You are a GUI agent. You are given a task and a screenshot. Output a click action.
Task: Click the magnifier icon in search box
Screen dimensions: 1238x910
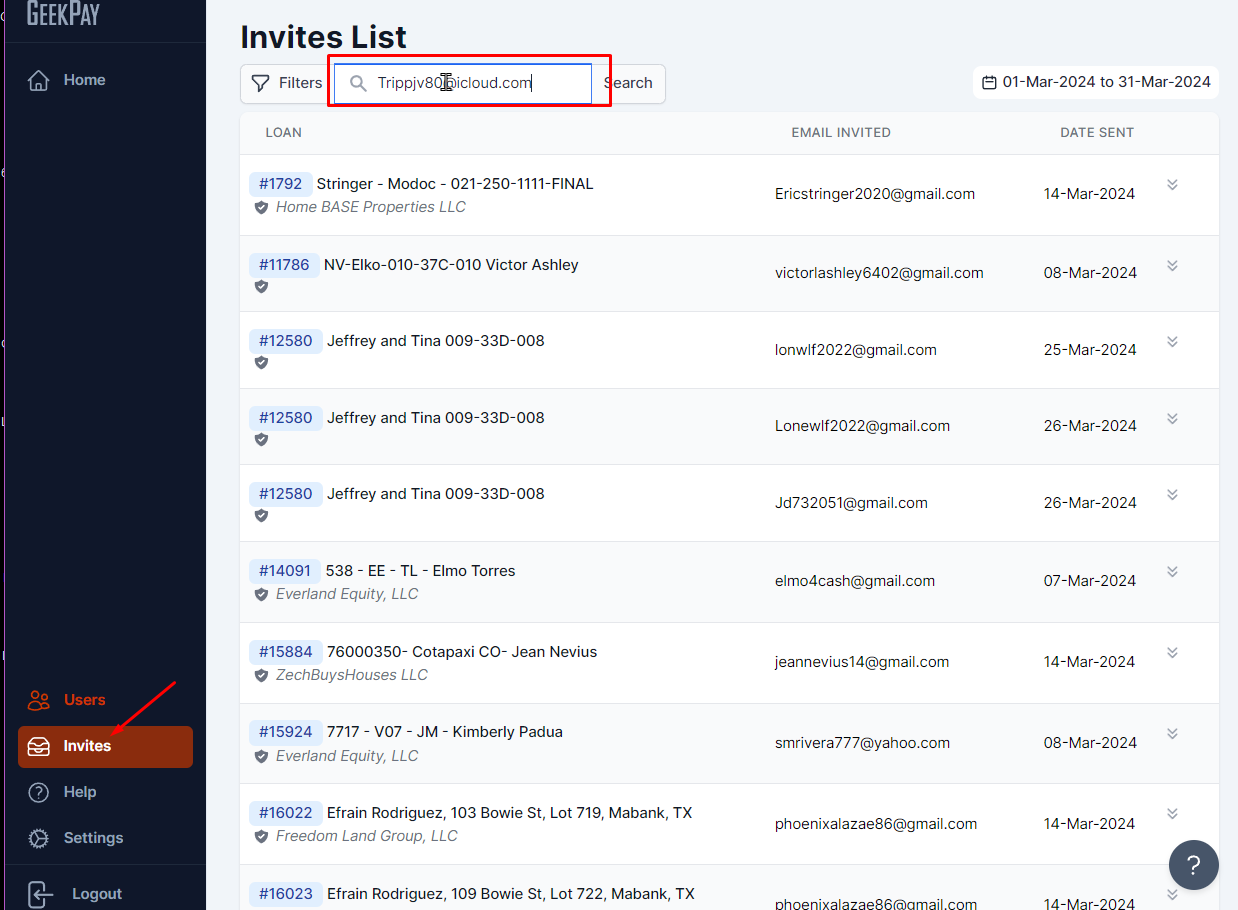(357, 83)
